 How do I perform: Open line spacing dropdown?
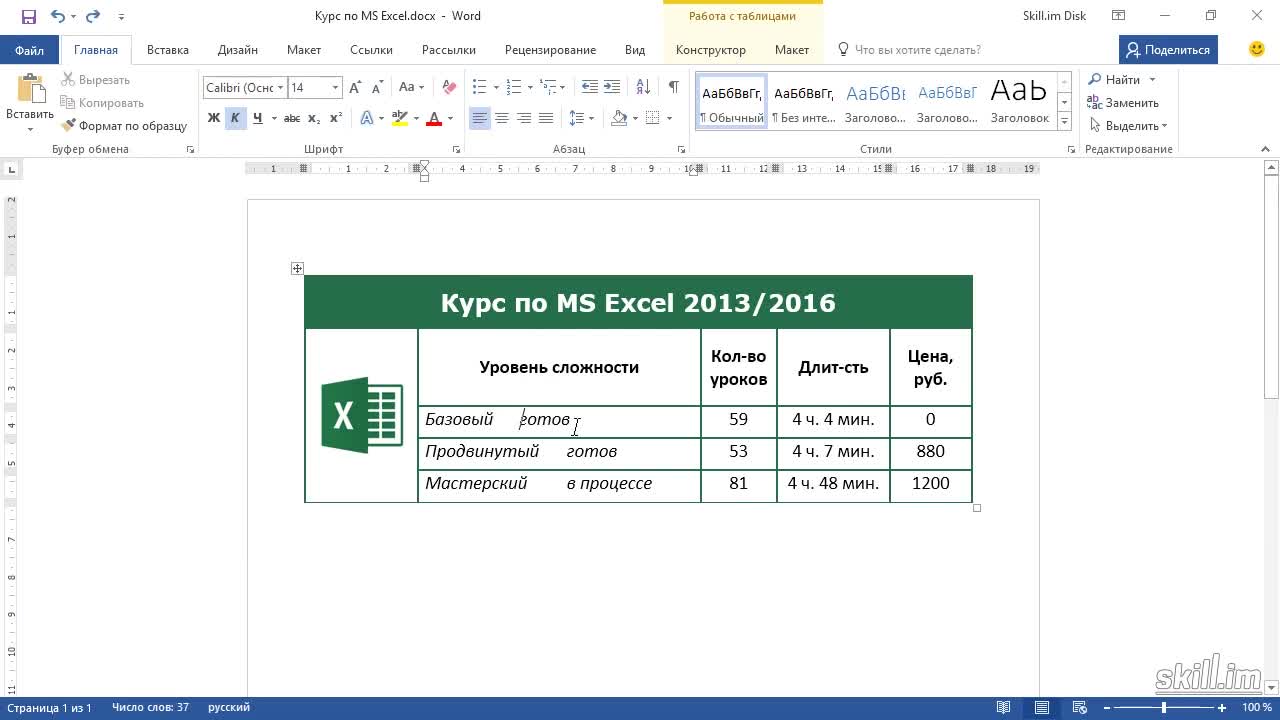pos(581,118)
